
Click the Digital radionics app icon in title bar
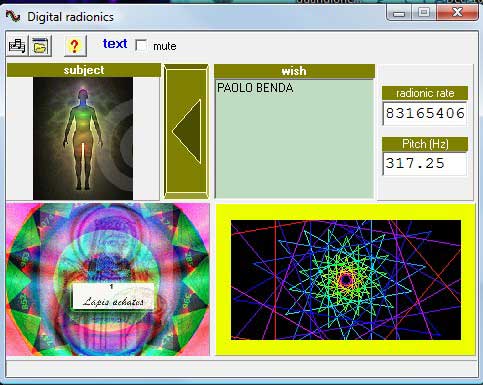13,16
